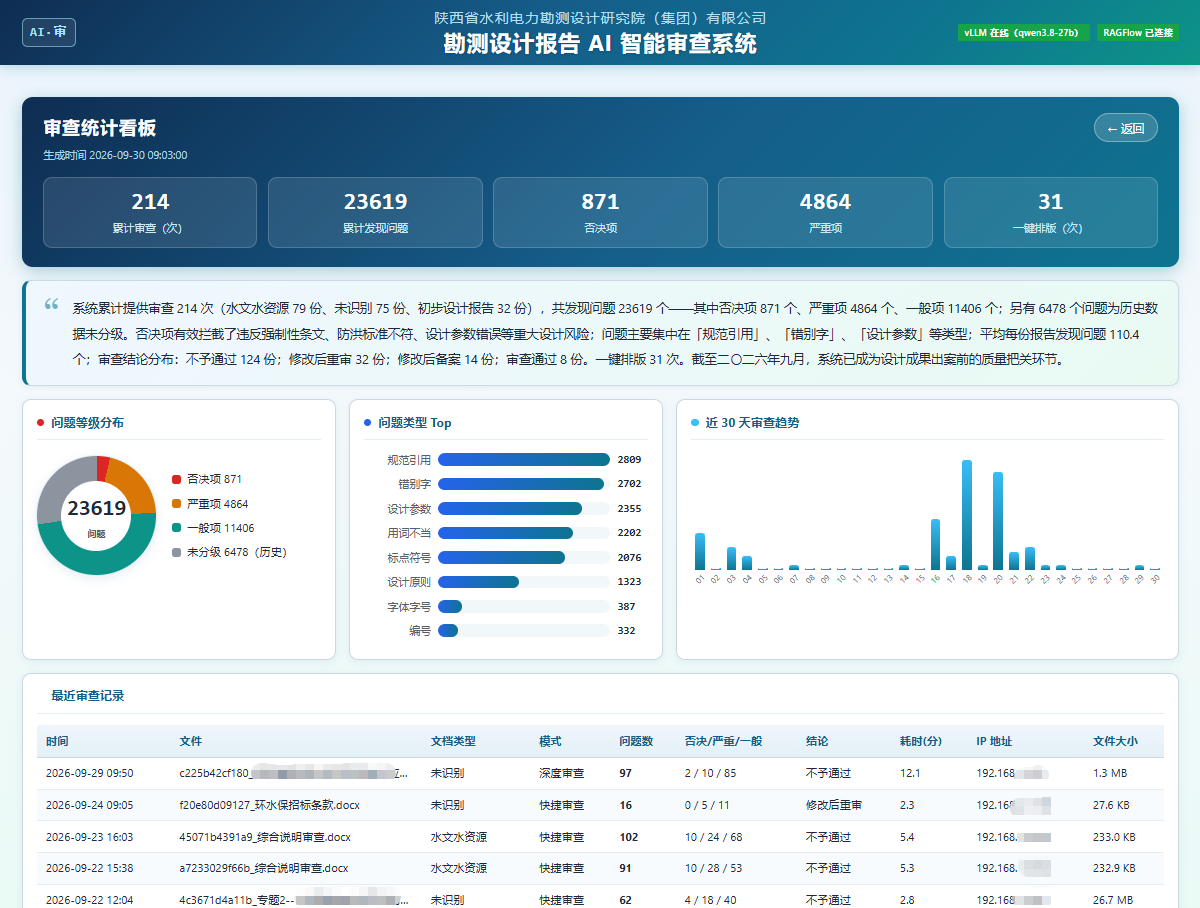
Task: Click the day 01 bar in trend chart
Action: [700, 552]
